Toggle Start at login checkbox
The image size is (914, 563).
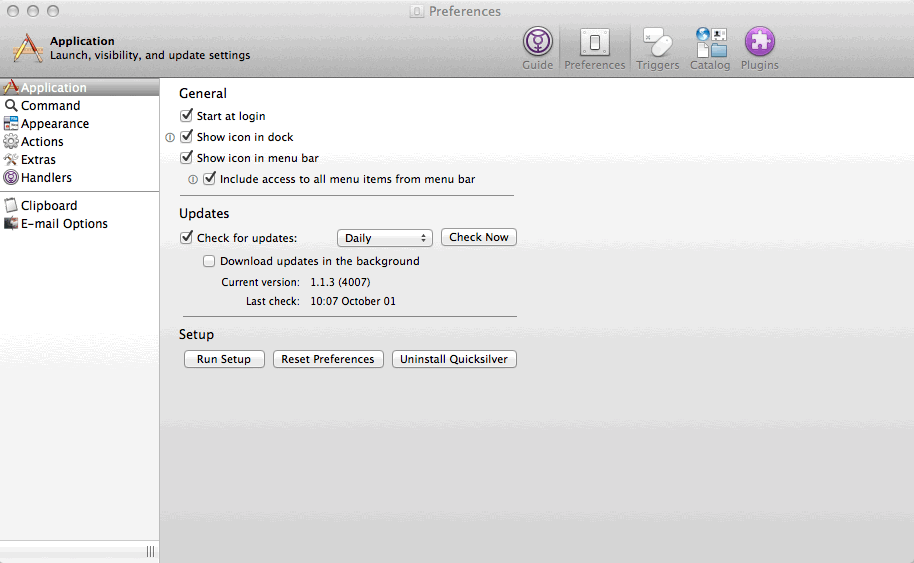point(187,115)
